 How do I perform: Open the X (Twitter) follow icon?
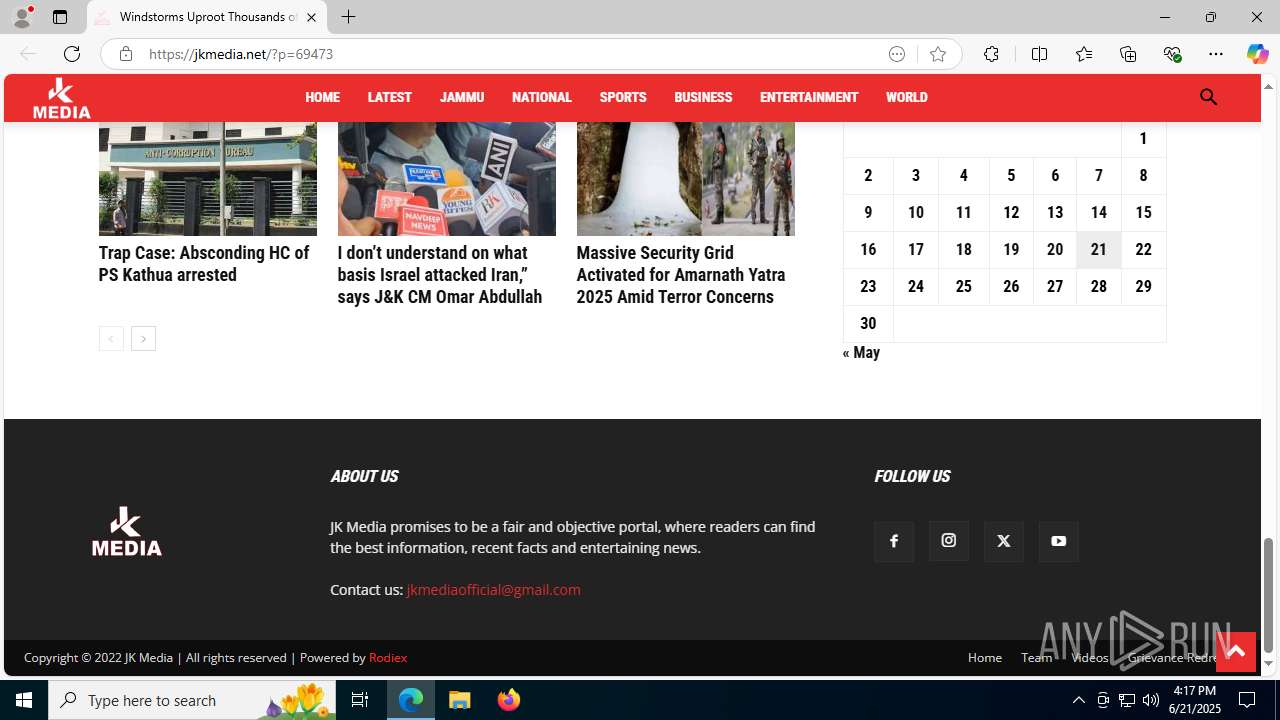(x=1004, y=541)
